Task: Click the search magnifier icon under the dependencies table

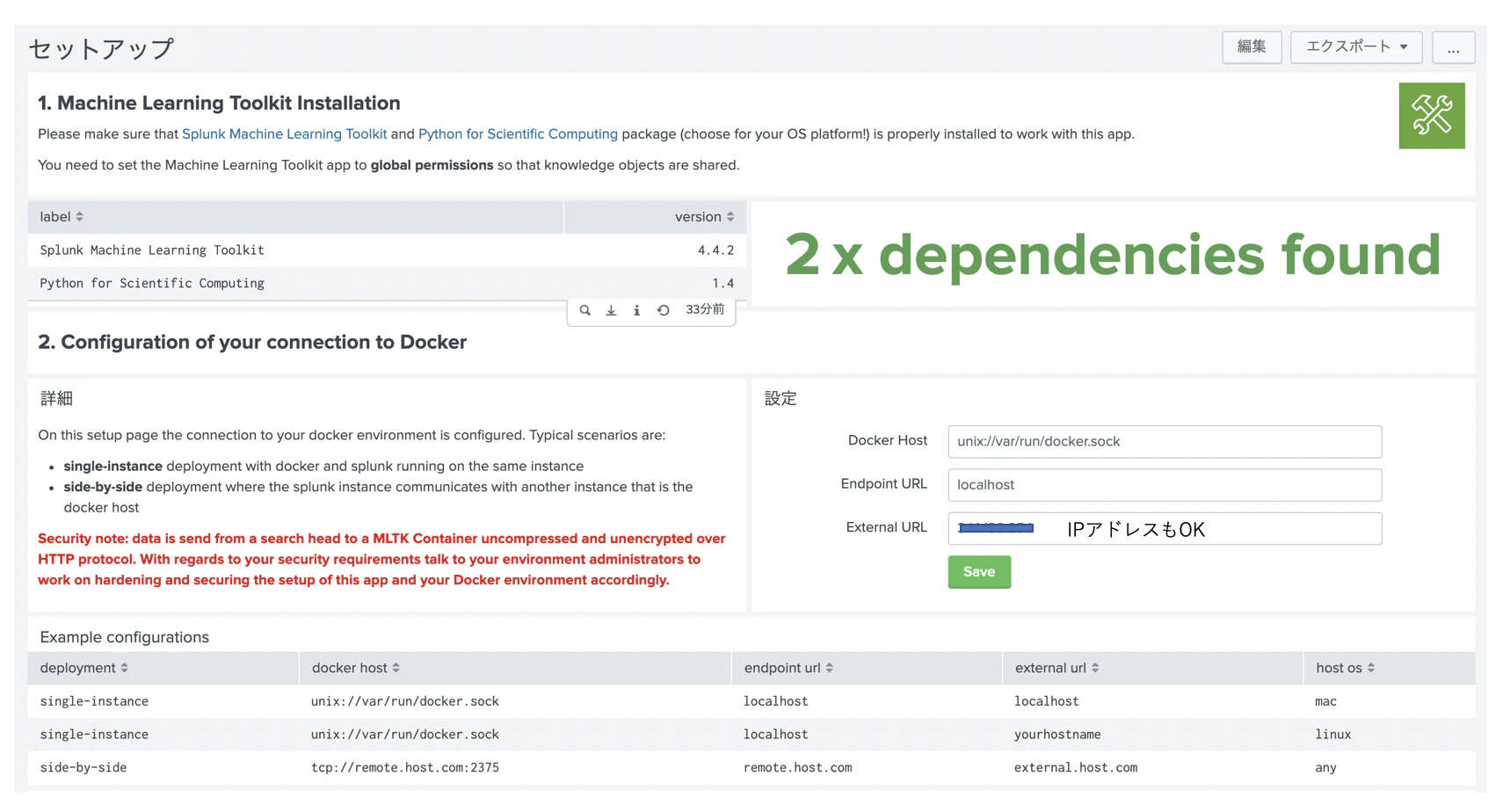Action: tap(585, 310)
